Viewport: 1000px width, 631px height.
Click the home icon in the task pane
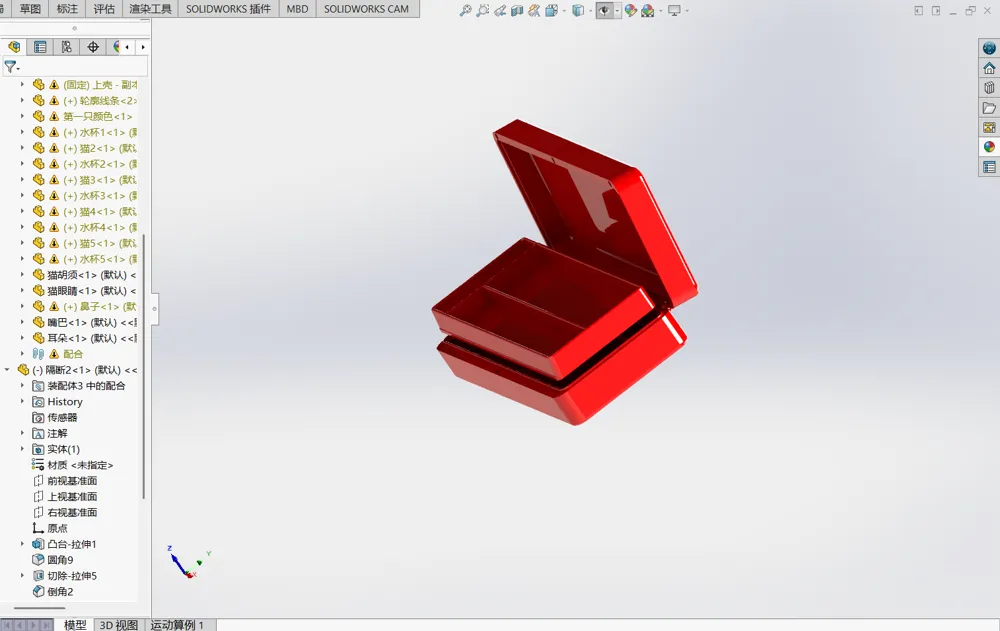pyautogui.click(x=989, y=68)
